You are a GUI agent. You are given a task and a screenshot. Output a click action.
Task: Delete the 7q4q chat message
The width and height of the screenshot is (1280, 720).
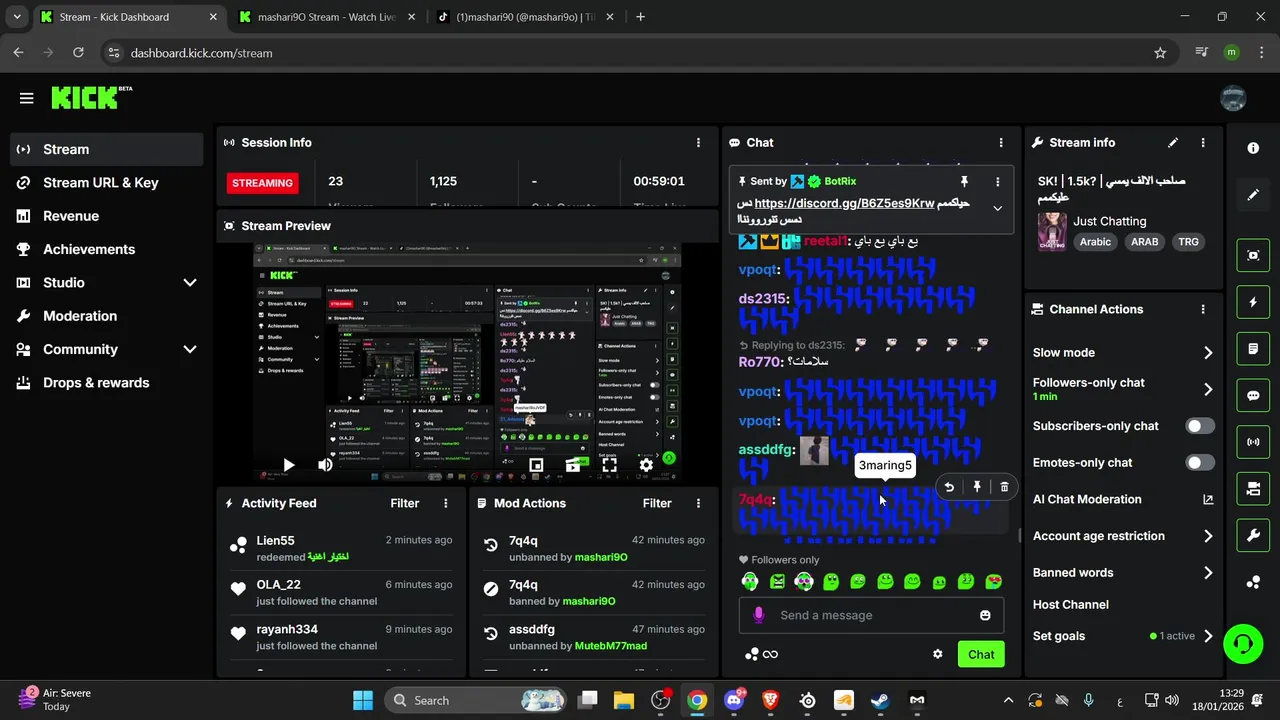[1004, 487]
